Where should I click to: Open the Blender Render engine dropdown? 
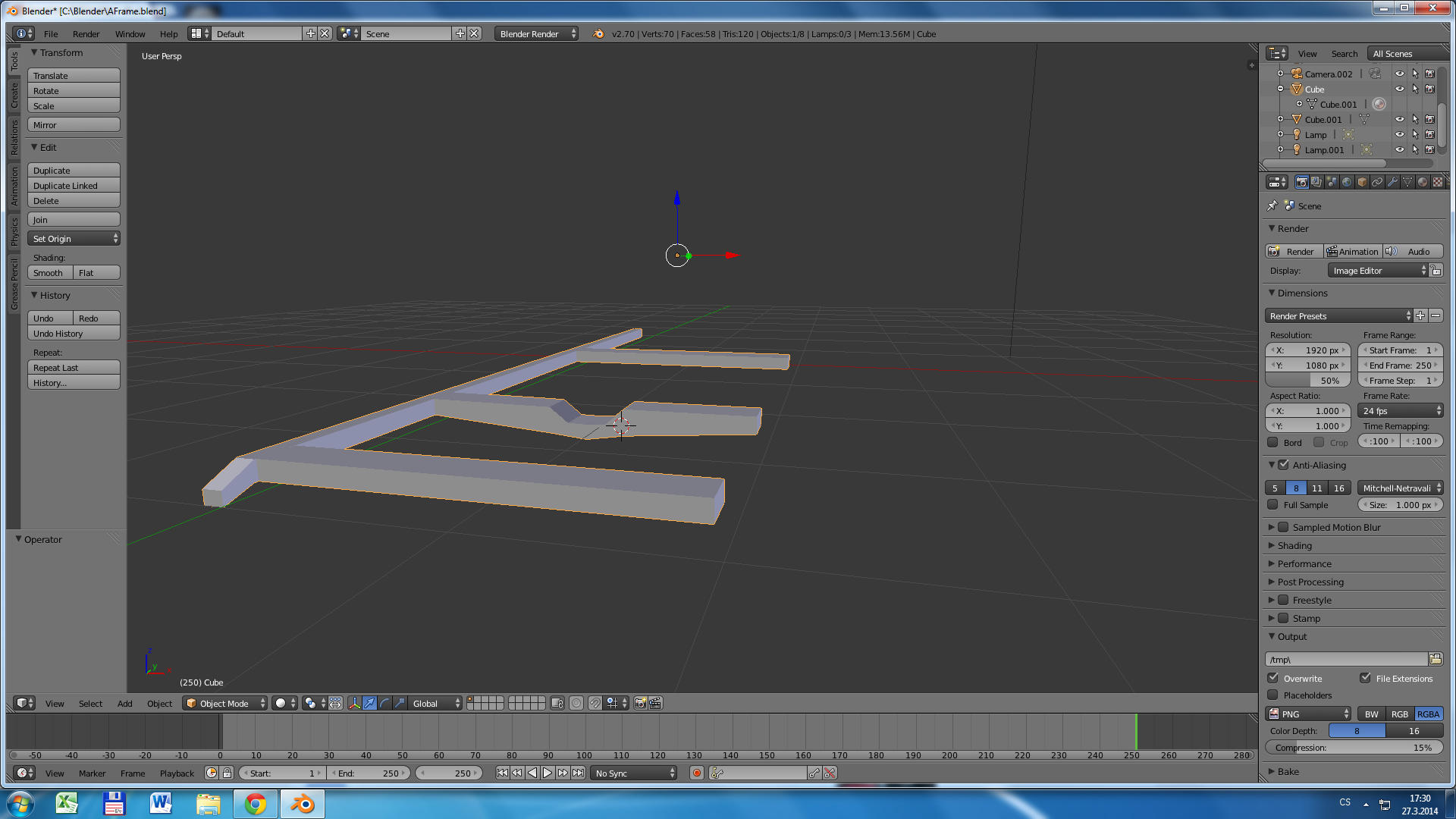tap(536, 33)
